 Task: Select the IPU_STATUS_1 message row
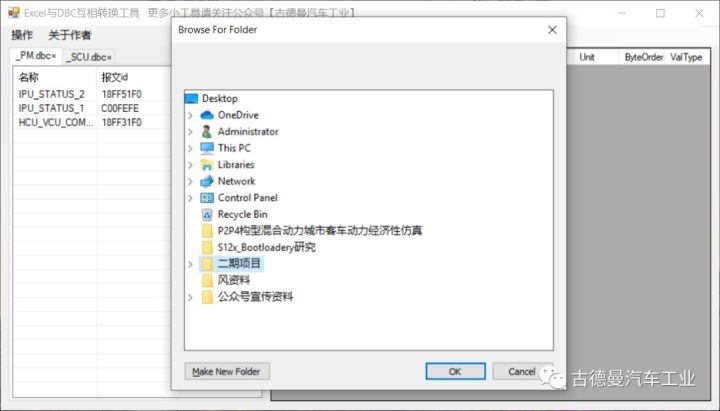point(92,108)
